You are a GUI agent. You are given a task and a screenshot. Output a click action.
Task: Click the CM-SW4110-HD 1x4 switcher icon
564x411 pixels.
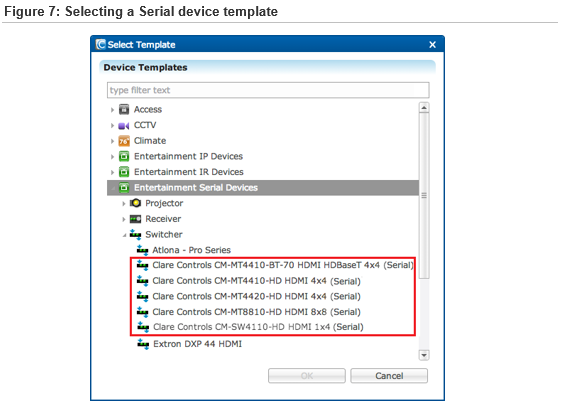point(143,327)
